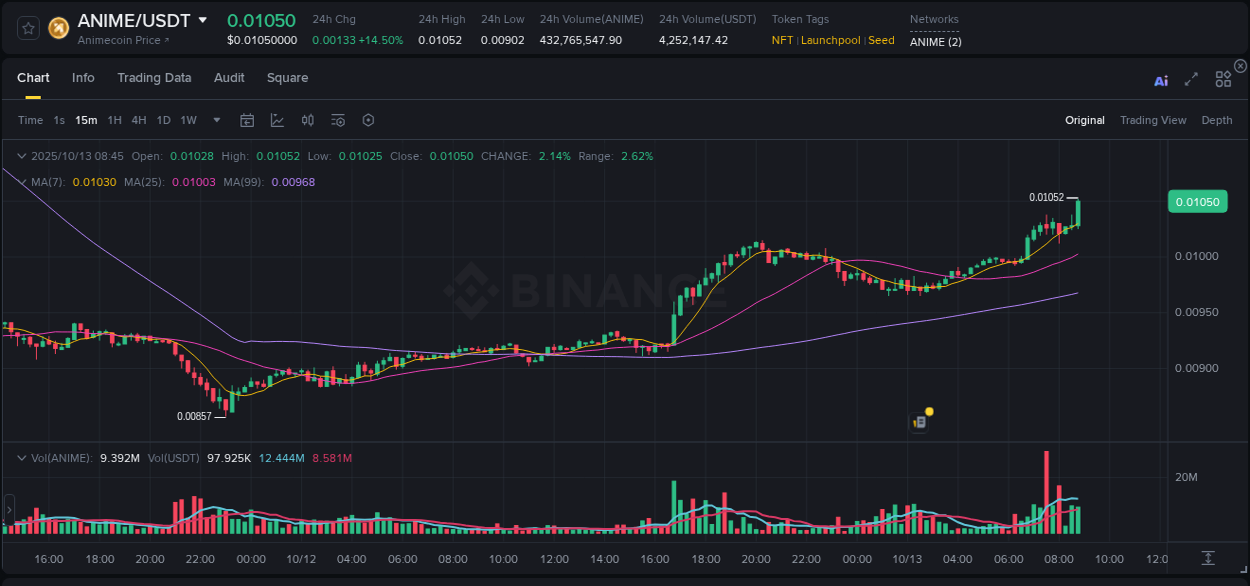This screenshot has height=586, width=1250.
Task: Switch to the Trading Data tab
Action: tap(154, 78)
